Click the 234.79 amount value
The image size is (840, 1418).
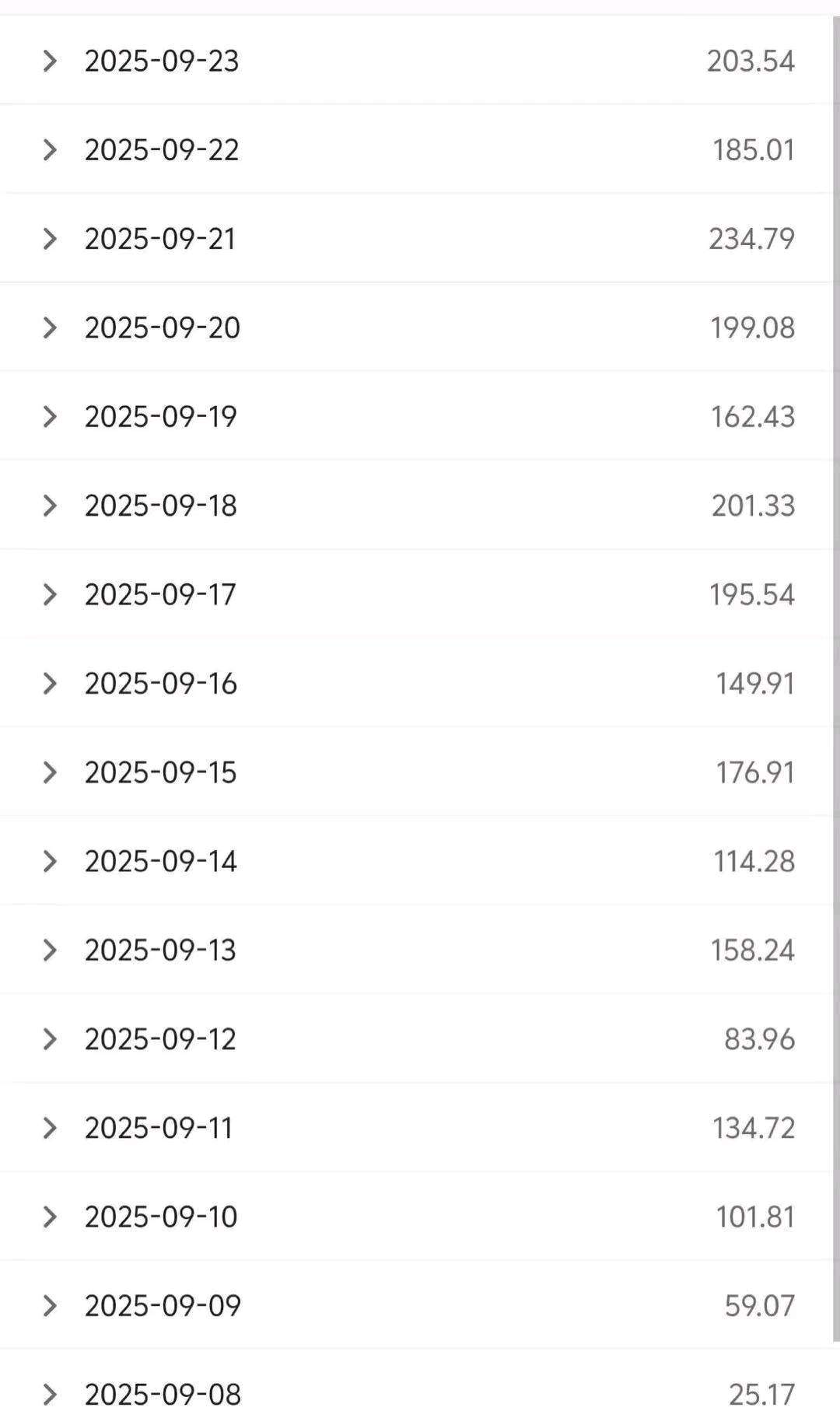pos(751,239)
